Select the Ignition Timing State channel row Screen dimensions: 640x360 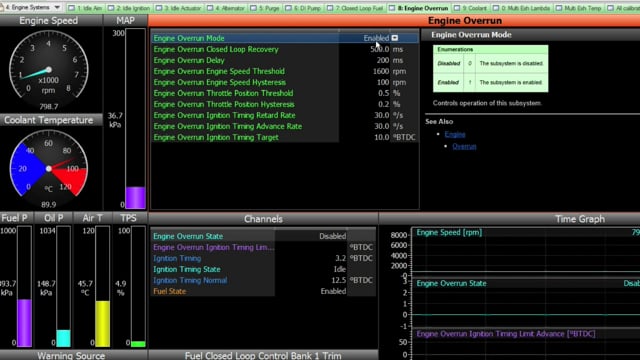coord(263,269)
